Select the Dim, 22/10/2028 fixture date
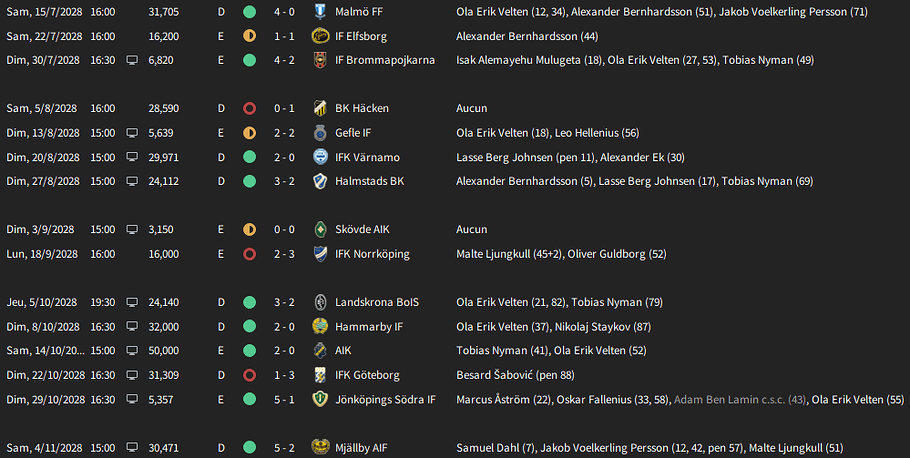 point(46,375)
